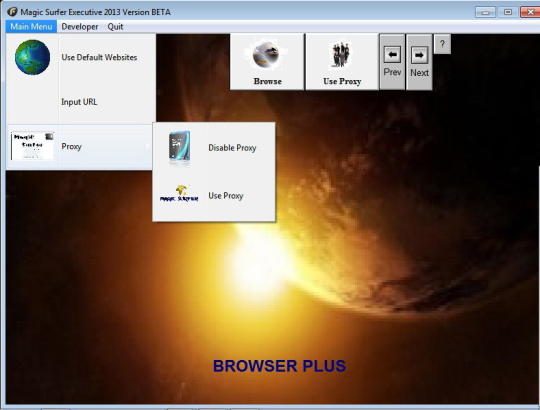This screenshot has height=410, width=540.
Task: Click the globe icon beside Default Websites
Action: point(32,57)
